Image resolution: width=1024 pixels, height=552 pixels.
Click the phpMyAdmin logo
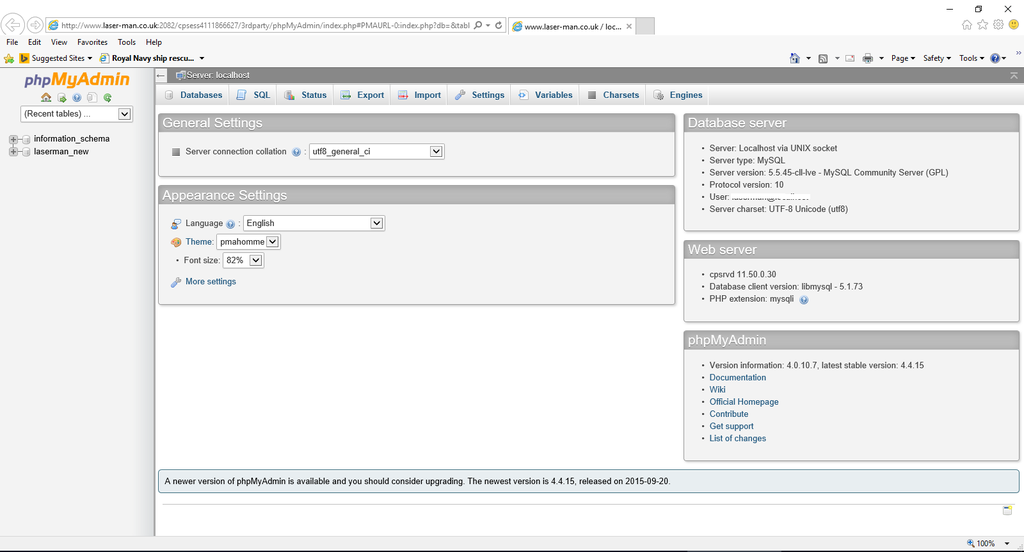(77, 80)
